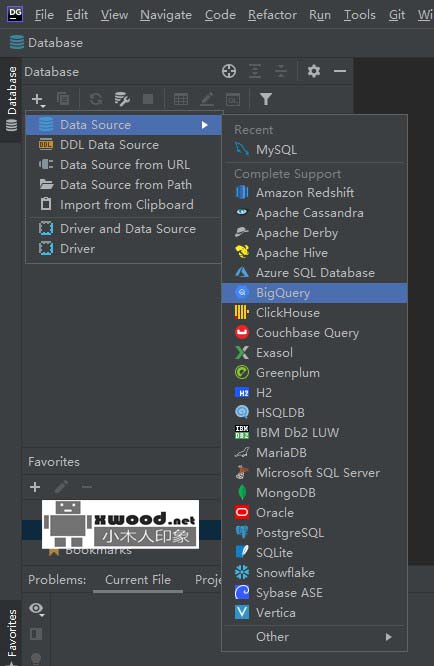
Task: Click the duplicate data source icon
Action: (x=63, y=99)
